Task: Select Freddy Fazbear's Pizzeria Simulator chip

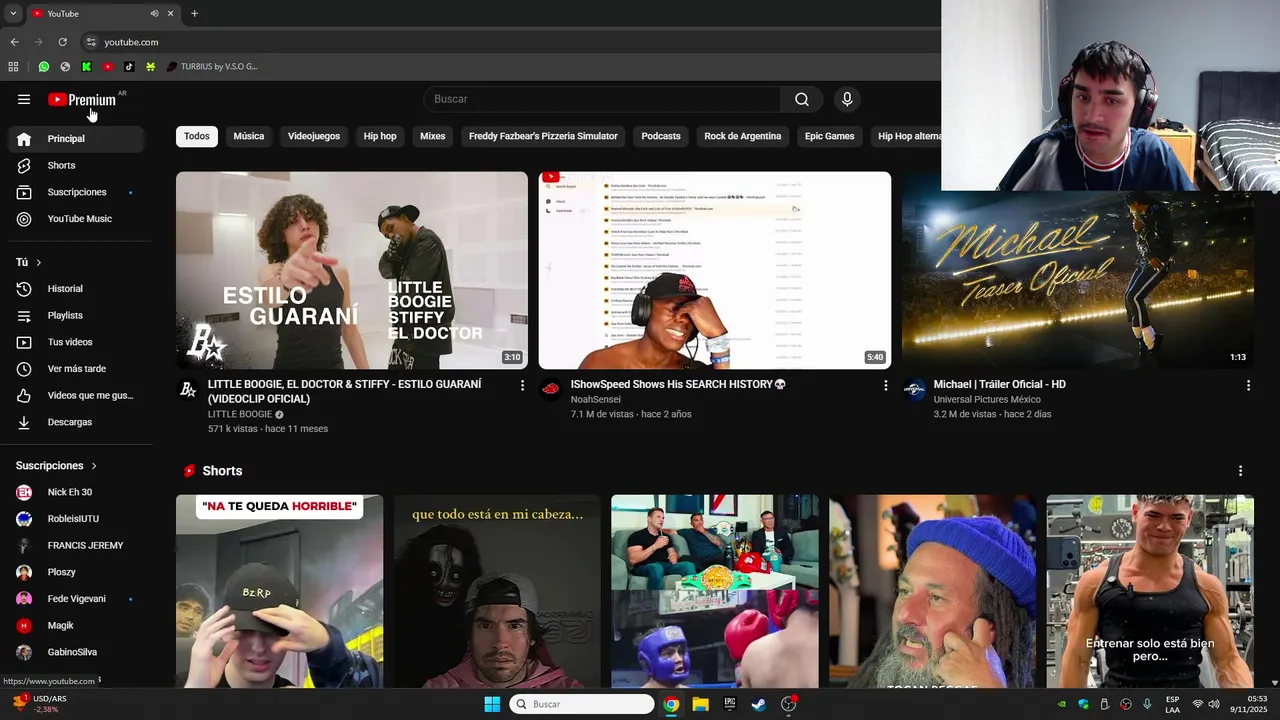Action: coord(543,136)
